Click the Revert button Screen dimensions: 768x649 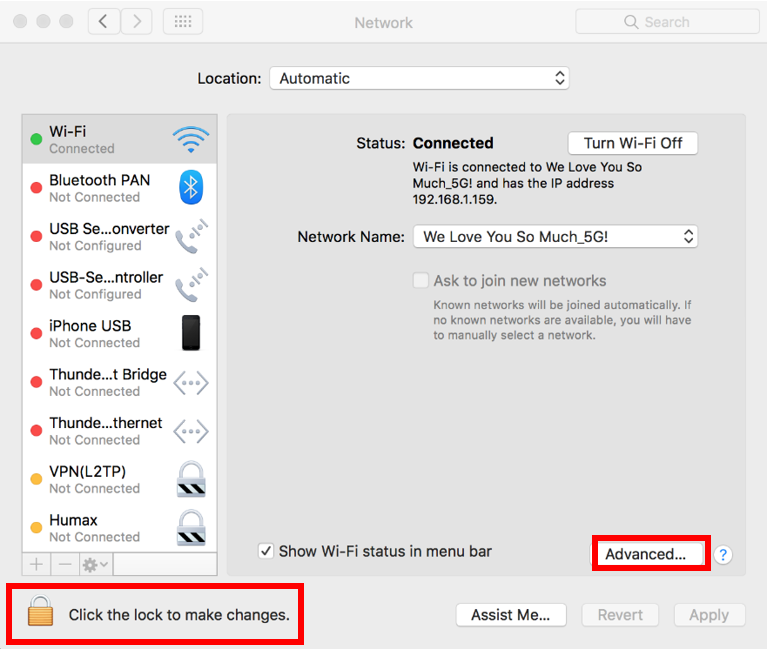click(620, 615)
